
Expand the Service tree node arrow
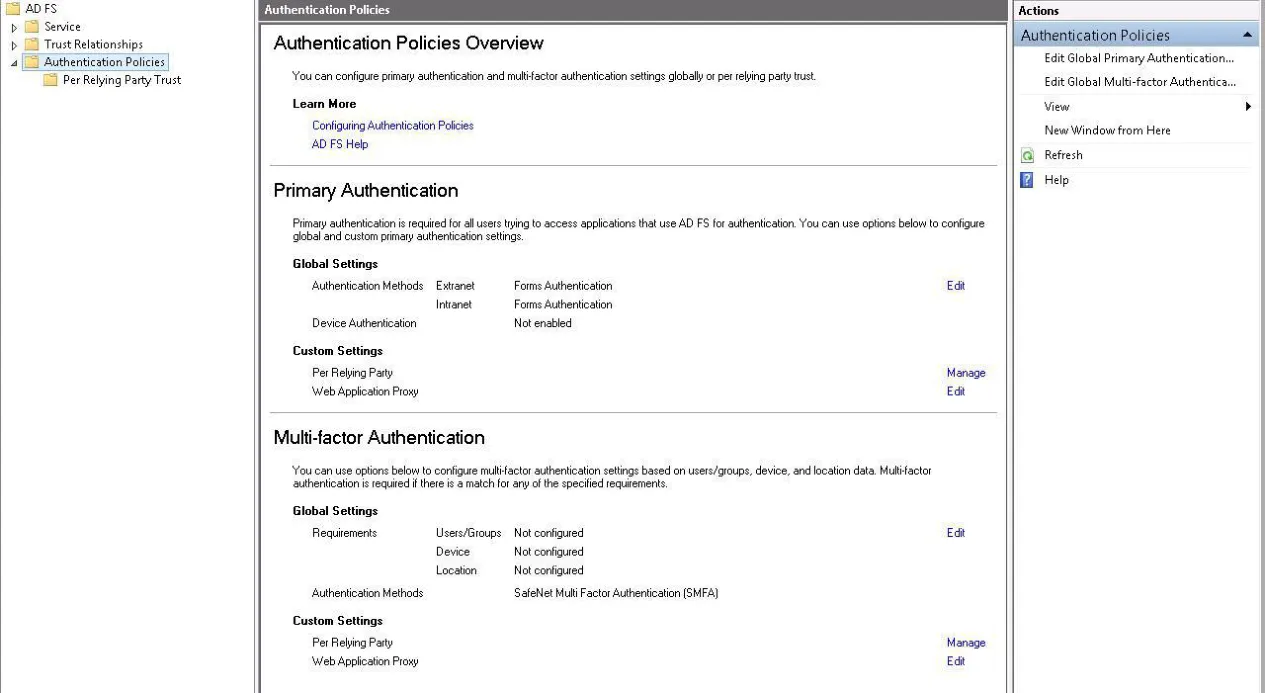click(x=14, y=27)
